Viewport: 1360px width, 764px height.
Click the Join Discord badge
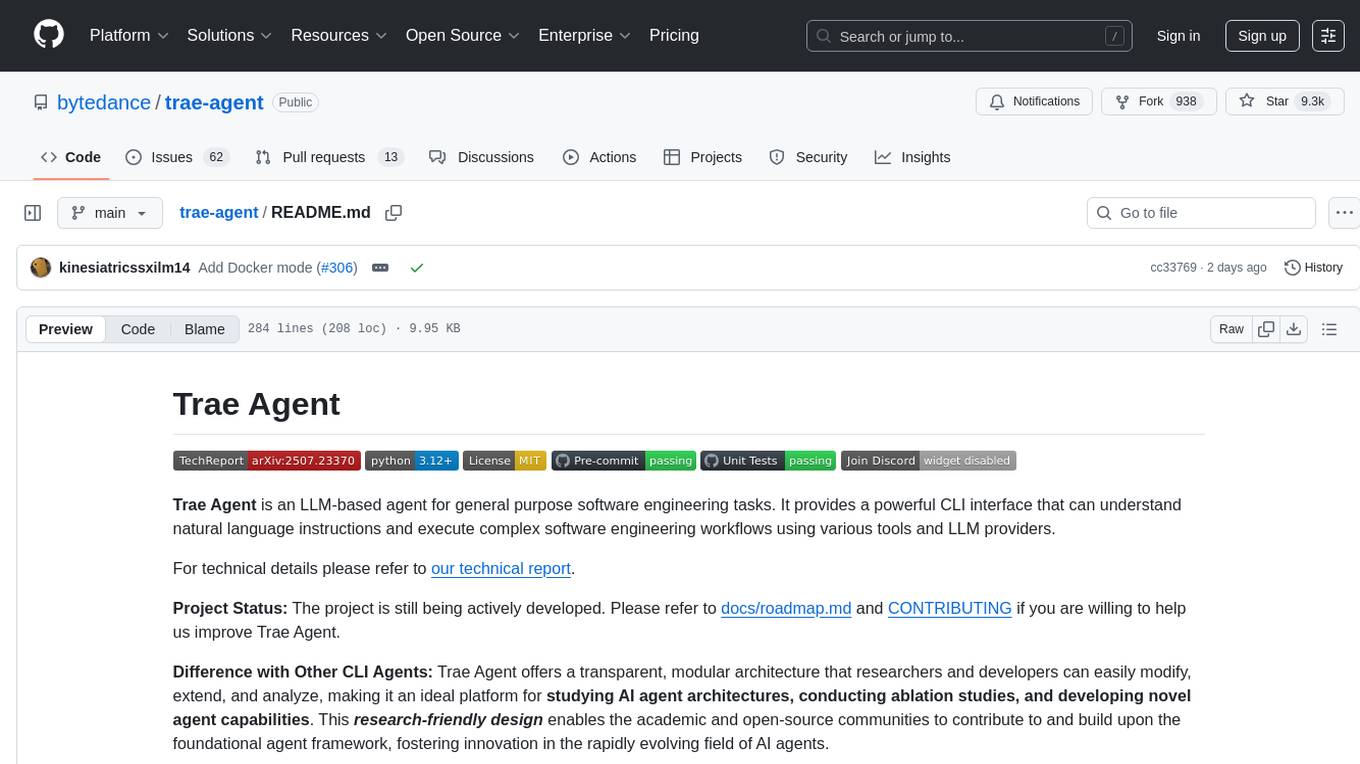coord(928,460)
